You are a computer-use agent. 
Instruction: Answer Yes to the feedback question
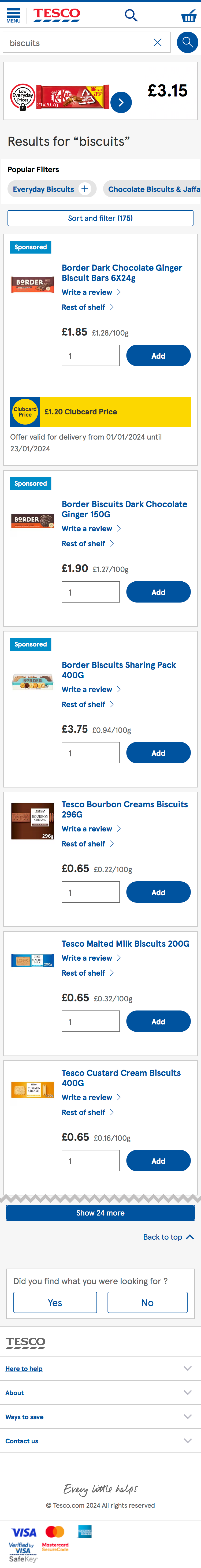tap(55, 1302)
